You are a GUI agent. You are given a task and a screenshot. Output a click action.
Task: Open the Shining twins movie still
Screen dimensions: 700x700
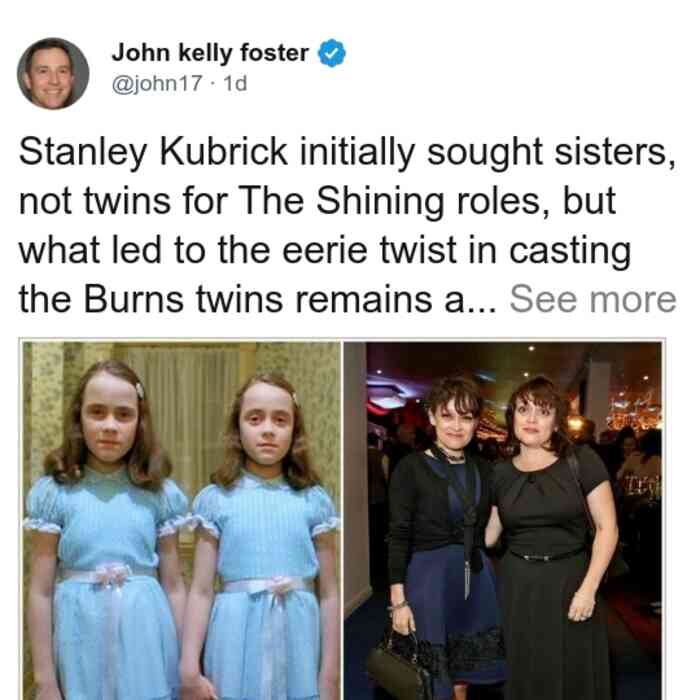click(x=182, y=521)
